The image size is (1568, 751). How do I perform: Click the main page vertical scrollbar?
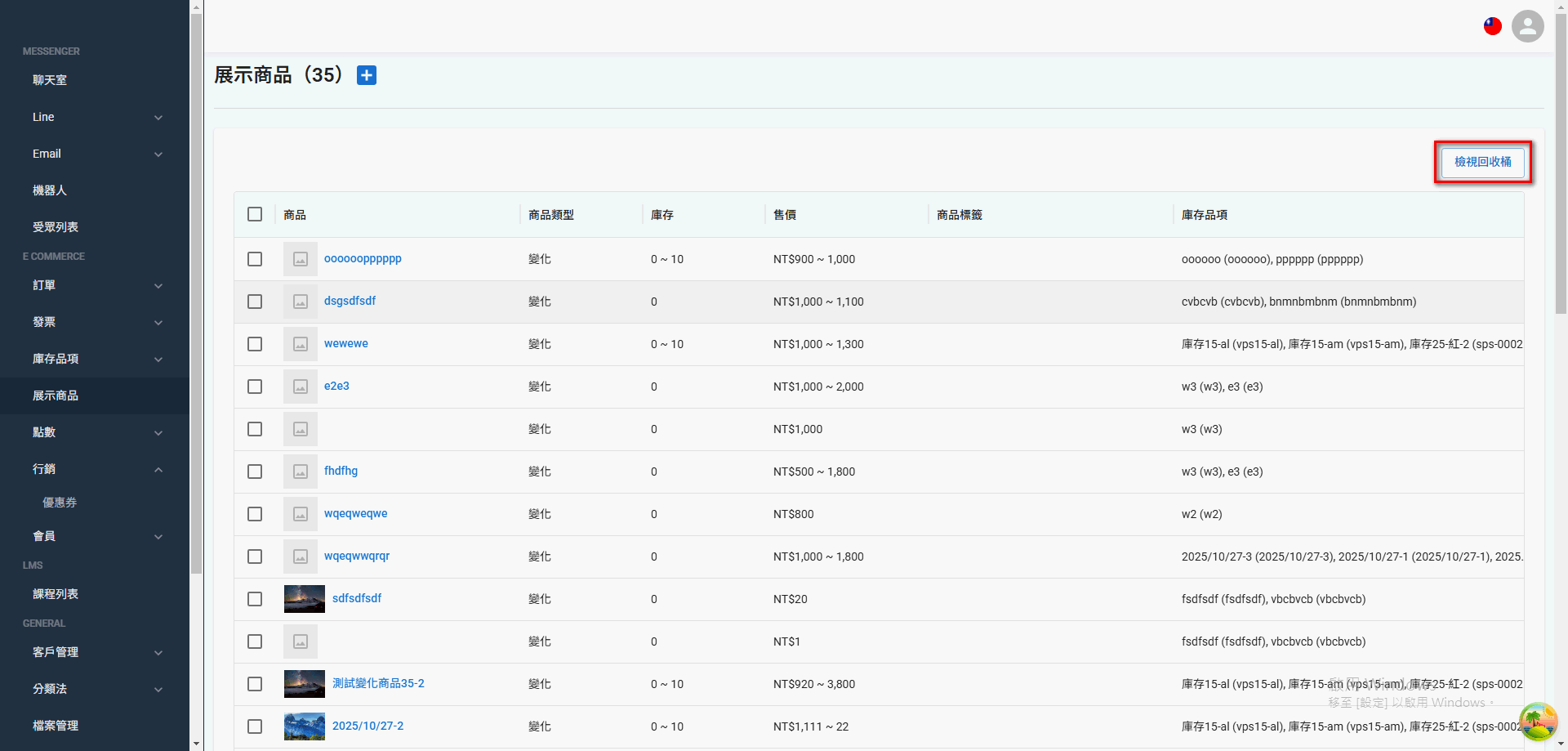(1561, 163)
